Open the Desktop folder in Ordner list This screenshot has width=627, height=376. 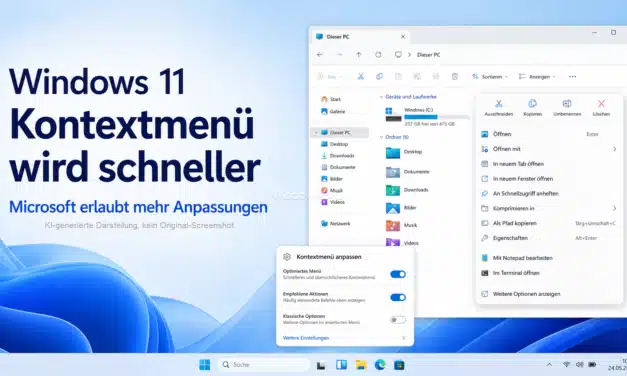pos(404,152)
